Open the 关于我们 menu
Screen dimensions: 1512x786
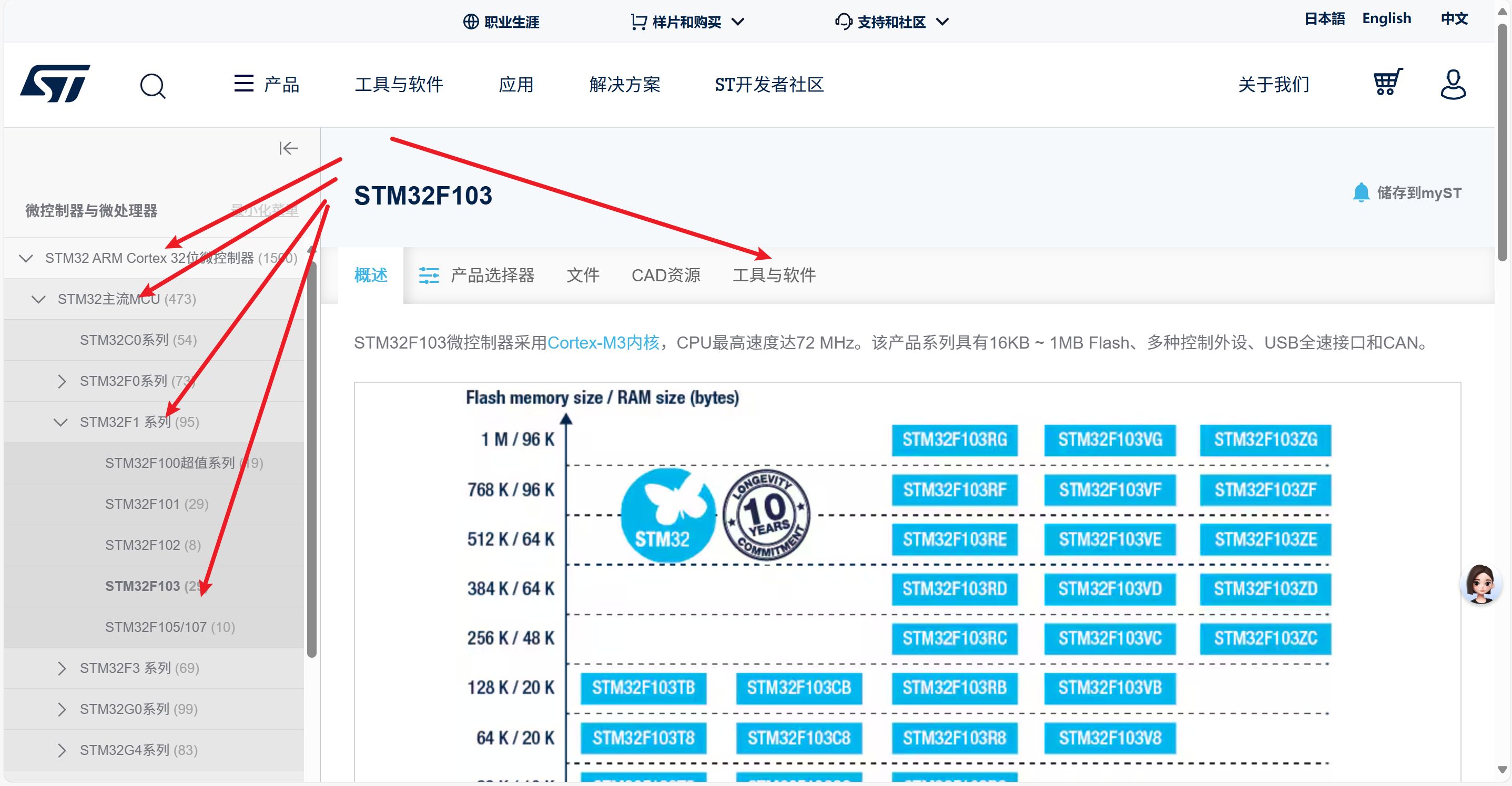[1274, 85]
